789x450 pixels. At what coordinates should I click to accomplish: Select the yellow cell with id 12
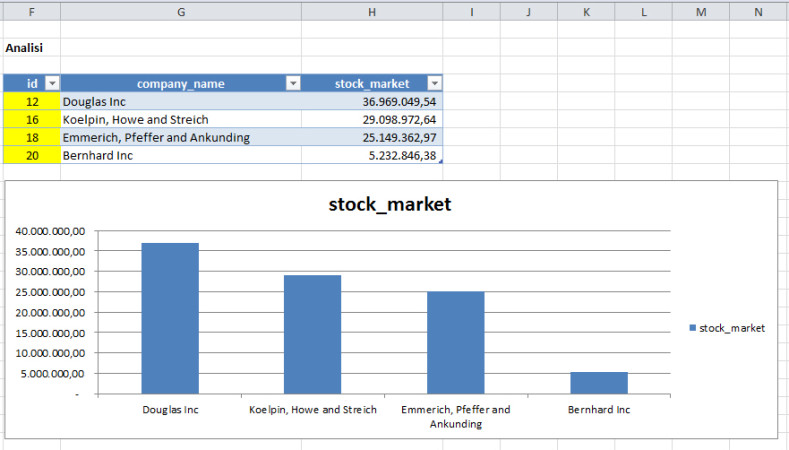pos(31,101)
